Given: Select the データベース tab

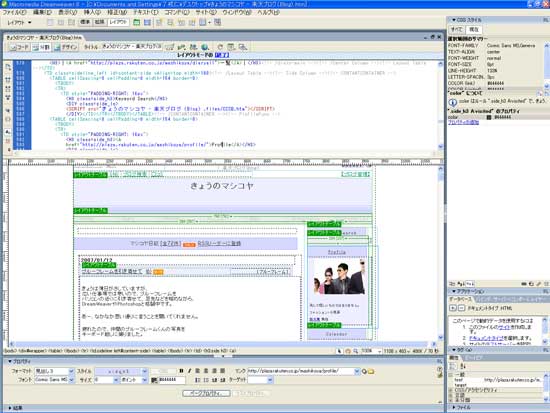Looking at the screenshot, I should pos(461,299).
